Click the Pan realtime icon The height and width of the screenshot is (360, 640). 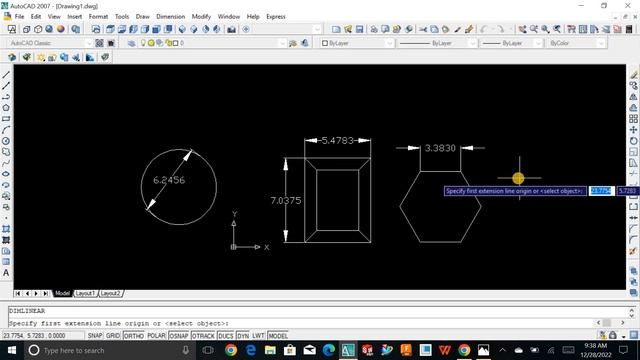click(x=522, y=29)
